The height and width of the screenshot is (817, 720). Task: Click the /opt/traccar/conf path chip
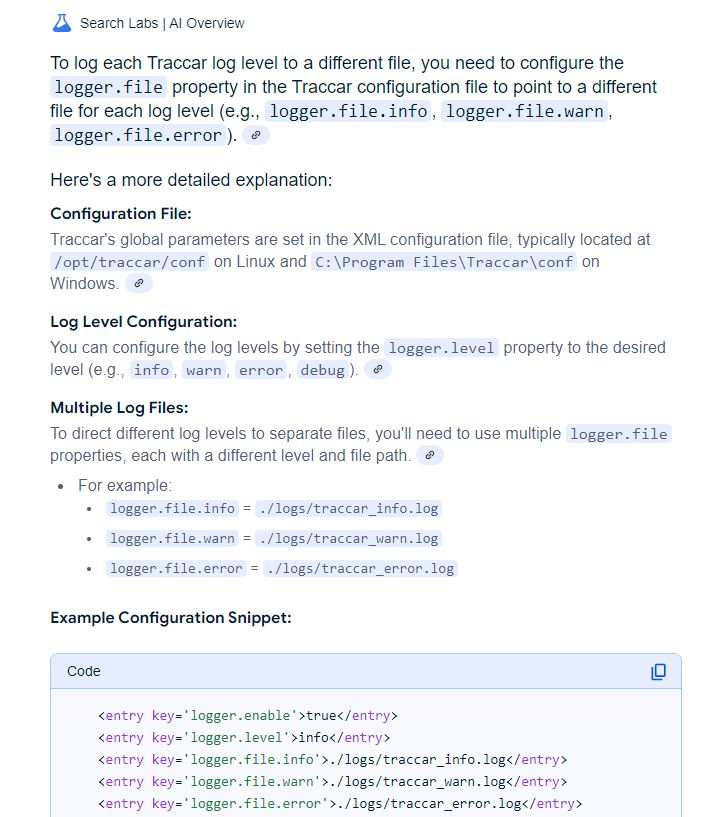129,262
